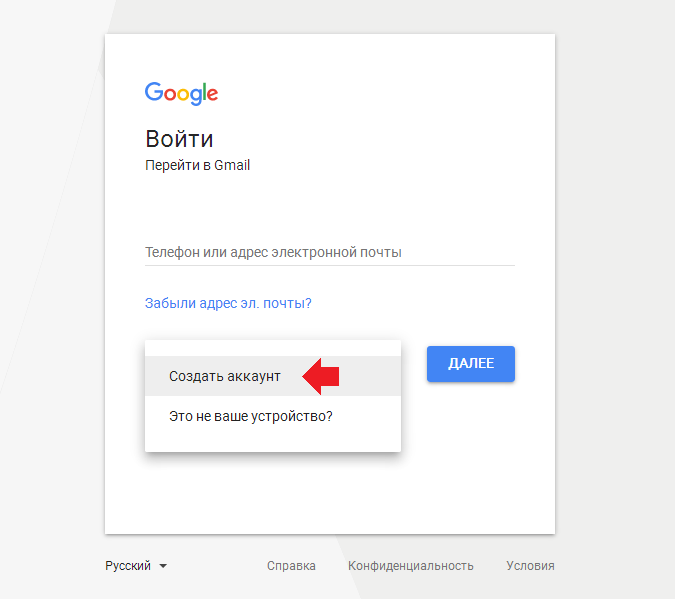
Task: Click empty white space at the card's bottom
Action: click(330, 500)
